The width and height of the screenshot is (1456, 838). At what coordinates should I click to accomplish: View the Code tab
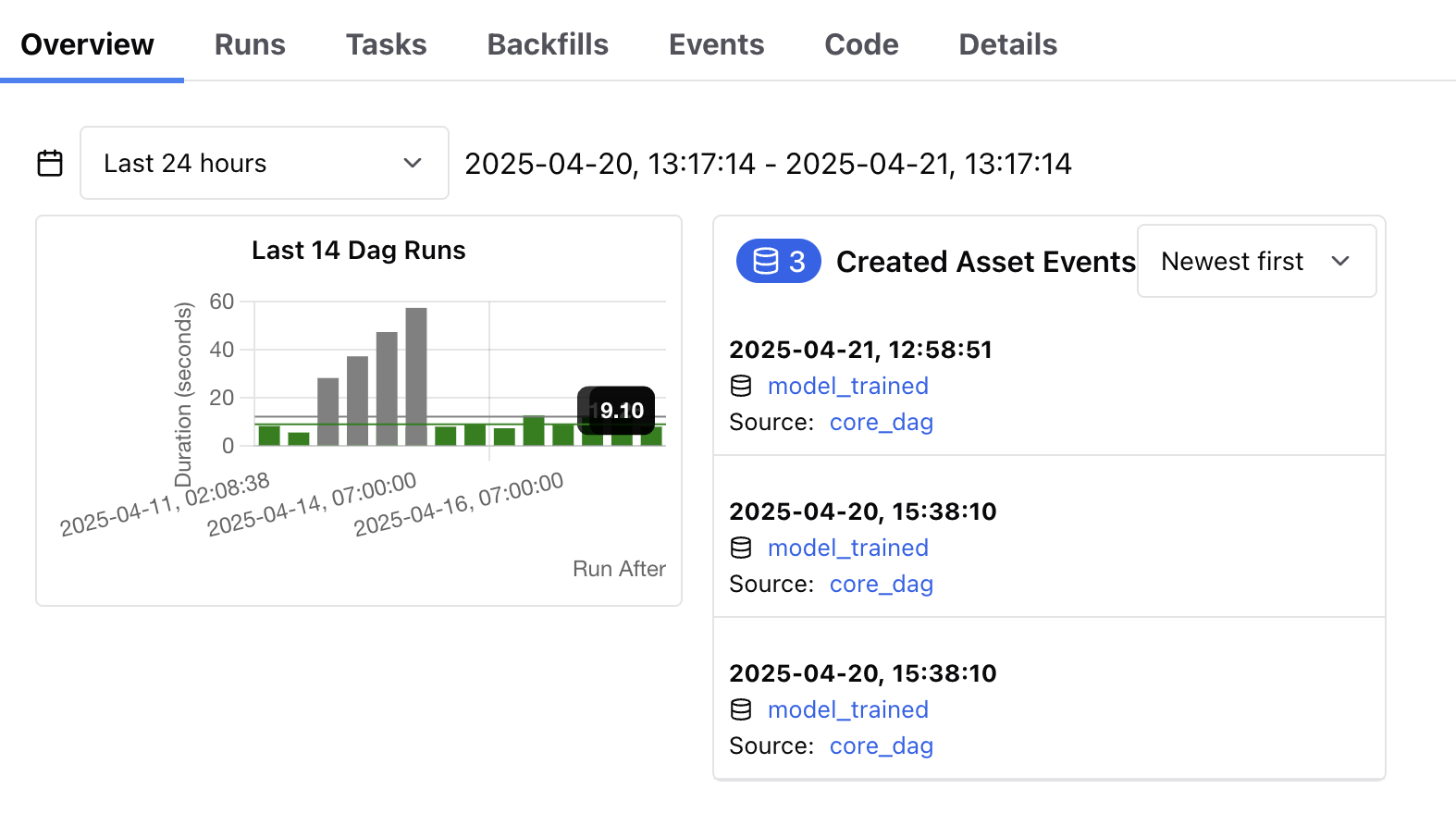[861, 44]
